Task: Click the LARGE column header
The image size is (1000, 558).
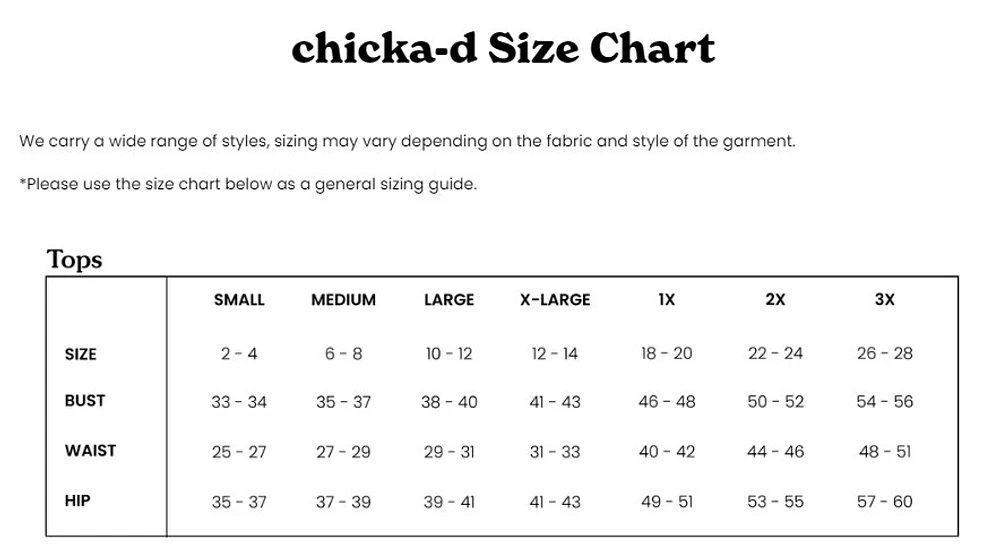Action: tap(449, 300)
